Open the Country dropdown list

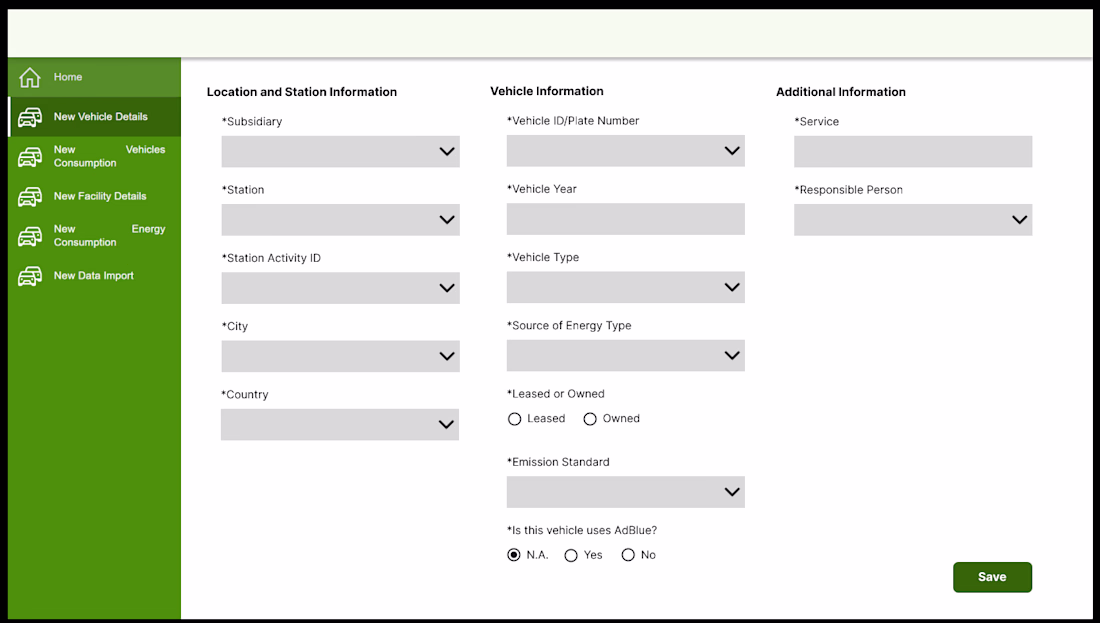[x=340, y=425]
